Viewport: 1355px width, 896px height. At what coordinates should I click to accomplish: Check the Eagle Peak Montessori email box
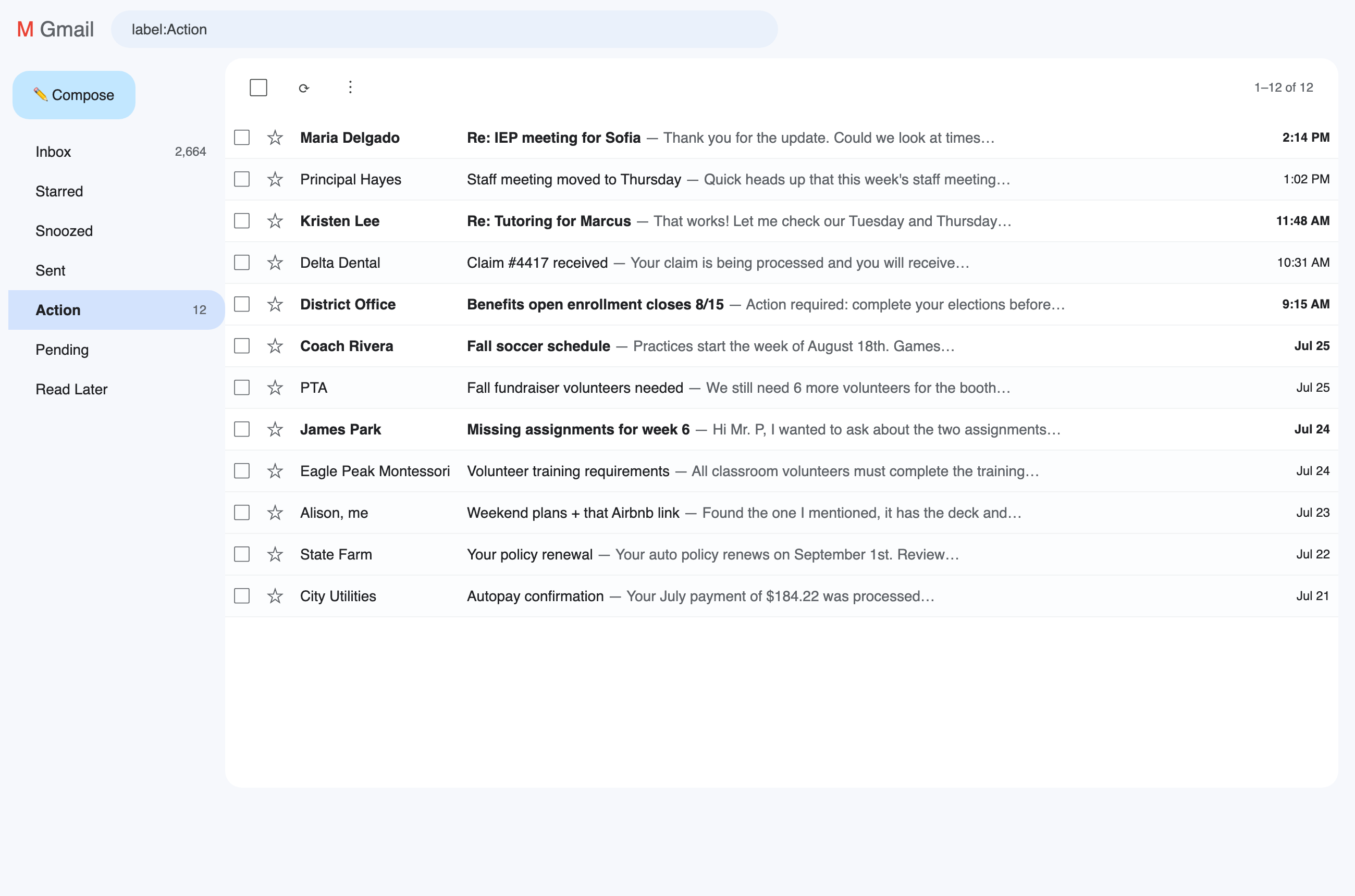tap(242, 471)
